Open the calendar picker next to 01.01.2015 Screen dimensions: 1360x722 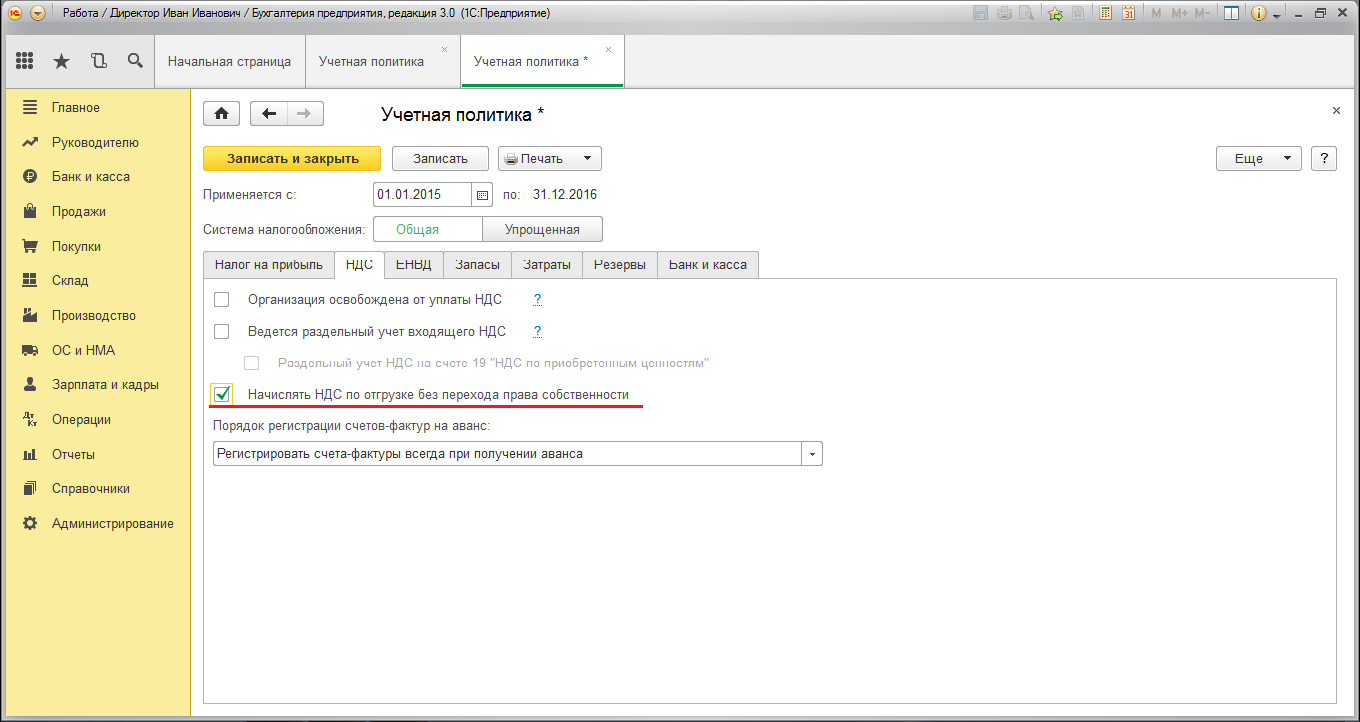(481, 195)
